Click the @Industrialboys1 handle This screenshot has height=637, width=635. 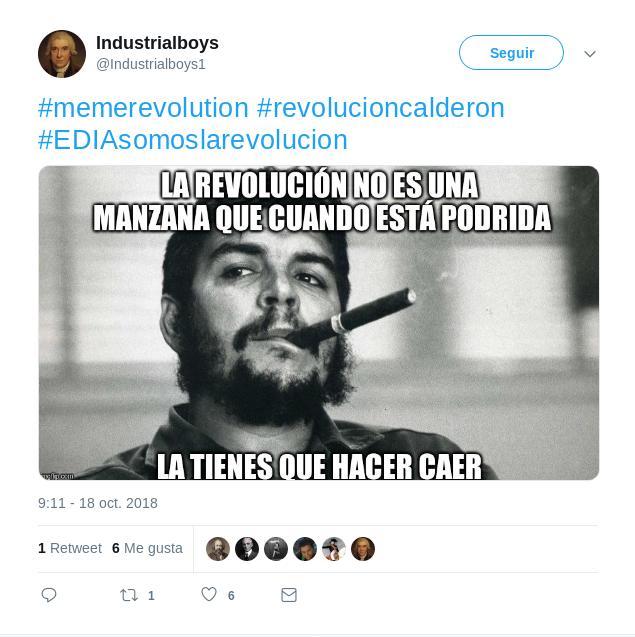tap(151, 64)
